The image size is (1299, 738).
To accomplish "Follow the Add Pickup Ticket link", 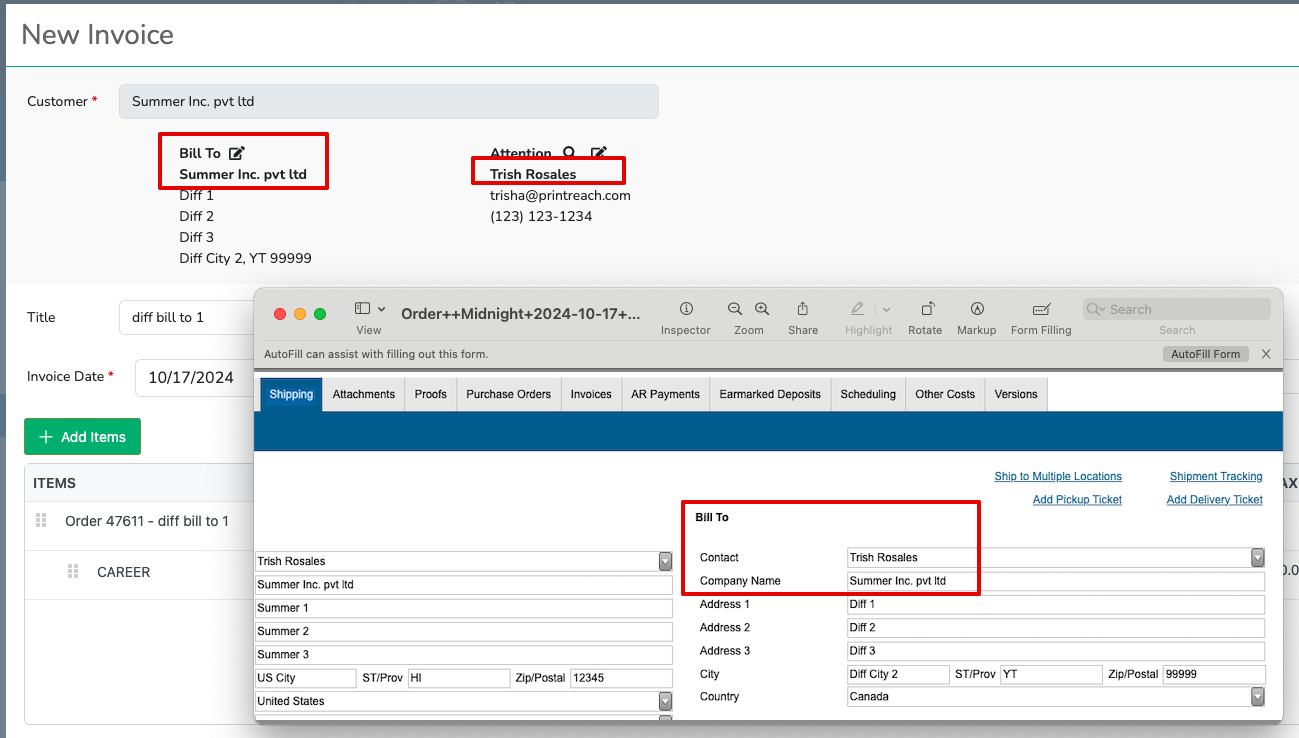I will [1077, 499].
